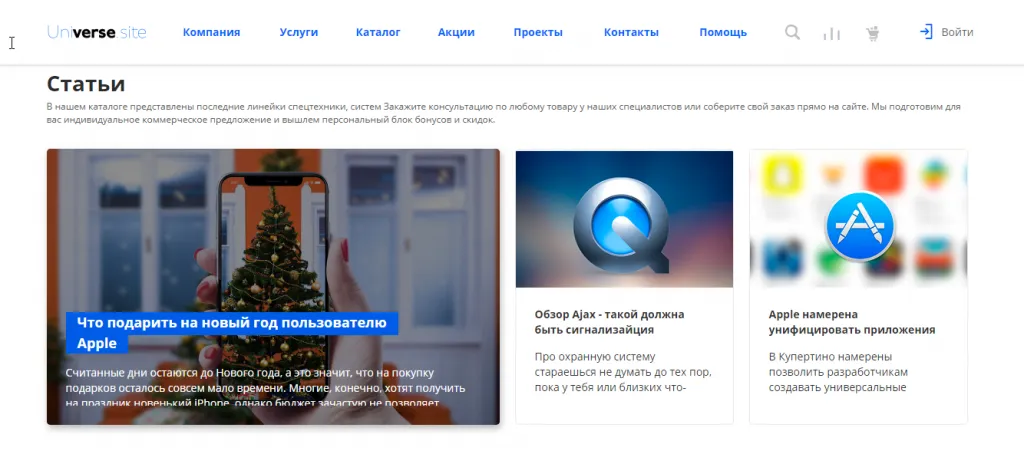Open the Компания menu
1024x454 pixels.
tap(212, 32)
